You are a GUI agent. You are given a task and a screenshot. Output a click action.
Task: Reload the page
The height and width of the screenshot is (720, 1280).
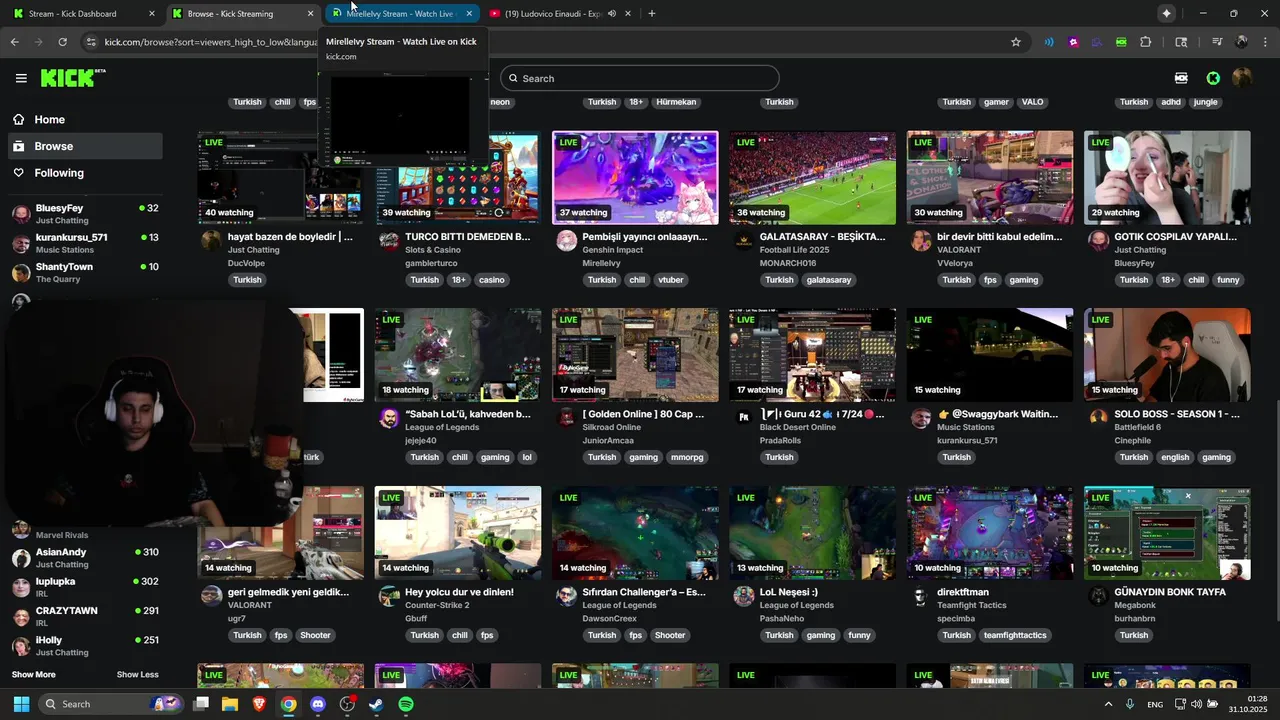62,42
